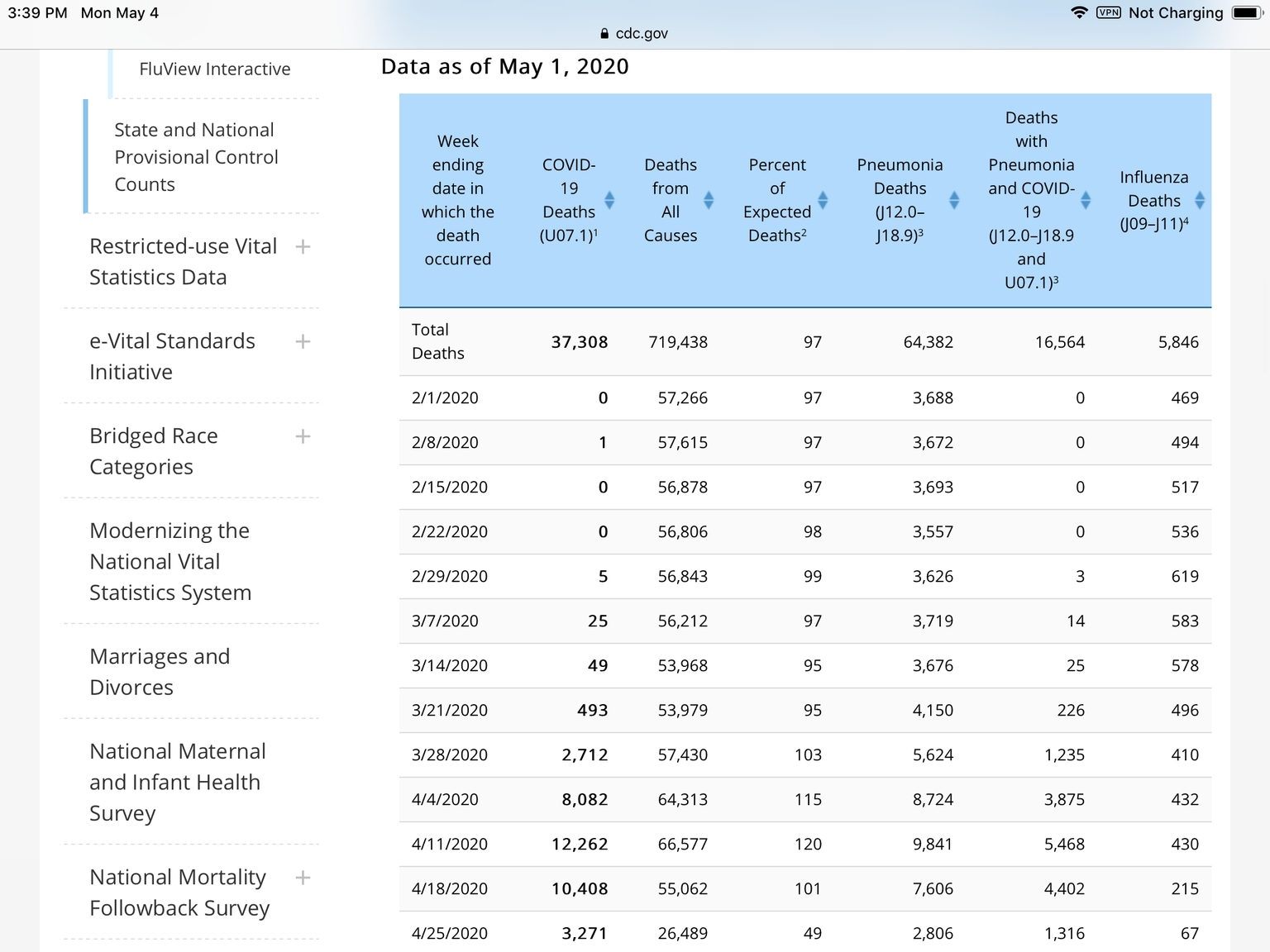This screenshot has height=952, width=1270.
Task: Select percent of expected deaths value 120
Action: 809,845
